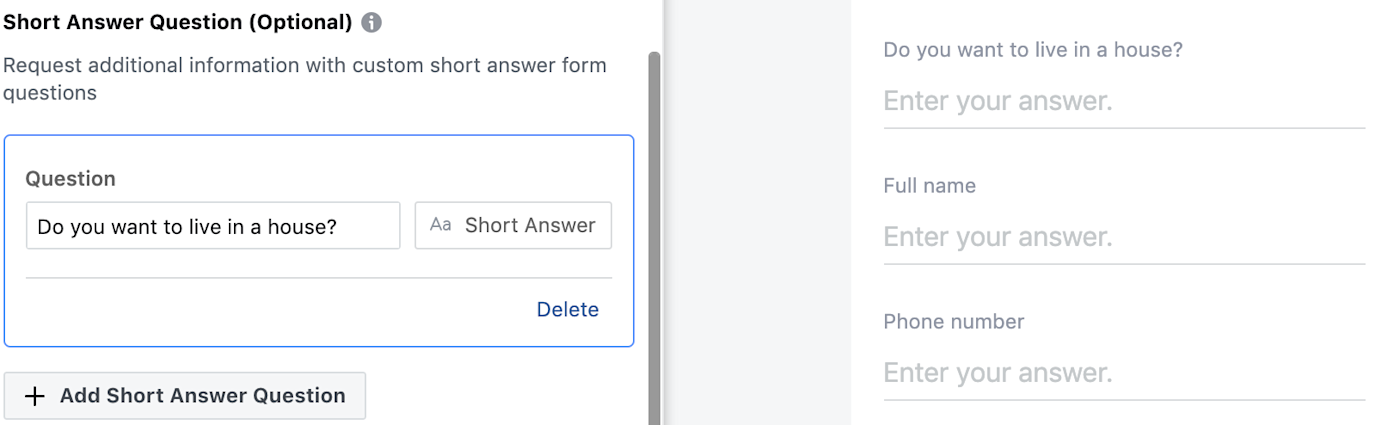Click the Phone number preview label
This screenshot has width=1400, height=425.
click(x=954, y=322)
